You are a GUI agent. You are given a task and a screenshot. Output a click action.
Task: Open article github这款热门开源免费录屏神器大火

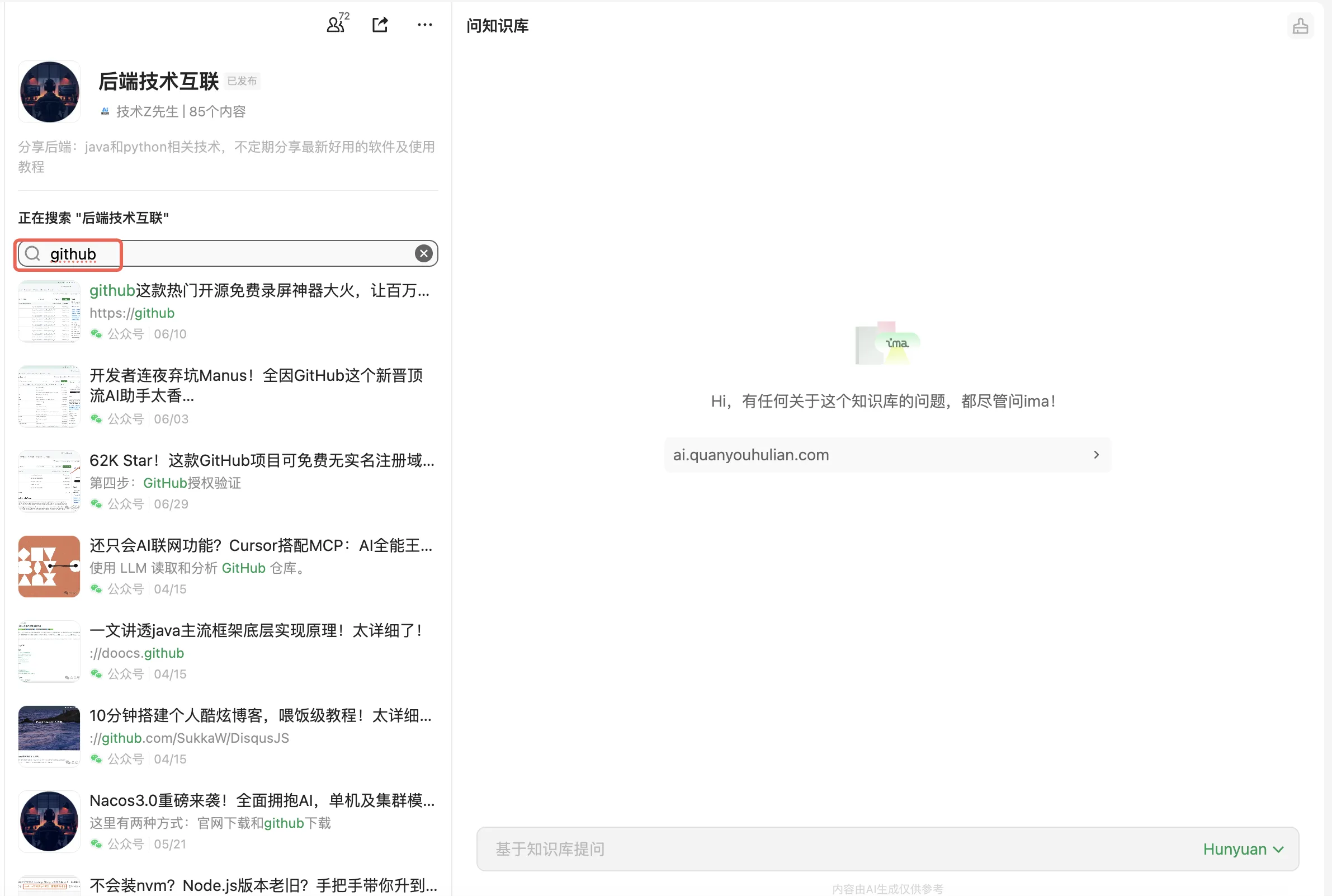[x=259, y=290]
